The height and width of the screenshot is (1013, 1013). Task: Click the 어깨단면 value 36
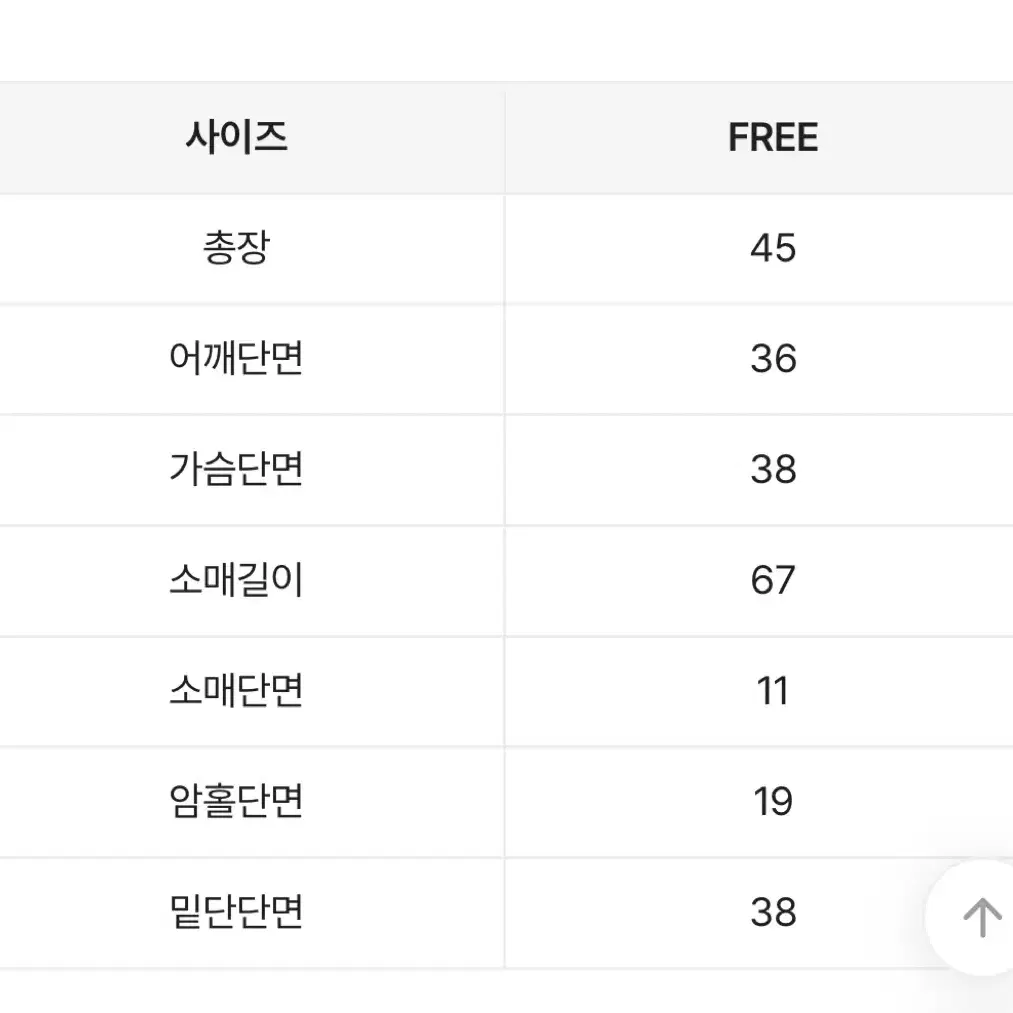click(x=773, y=359)
